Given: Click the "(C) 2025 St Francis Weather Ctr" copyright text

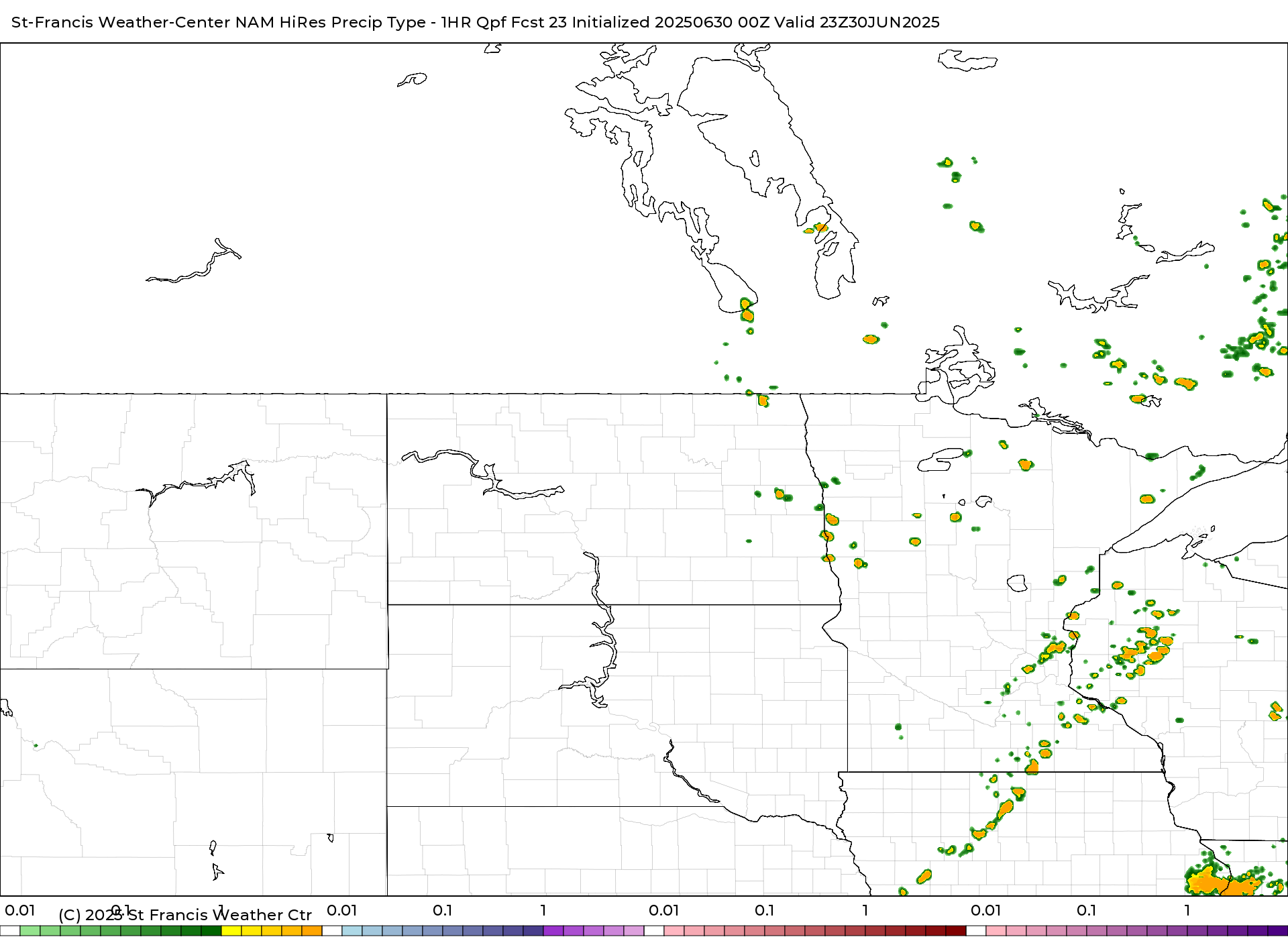Looking at the screenshot, I should tap(185, 915).
